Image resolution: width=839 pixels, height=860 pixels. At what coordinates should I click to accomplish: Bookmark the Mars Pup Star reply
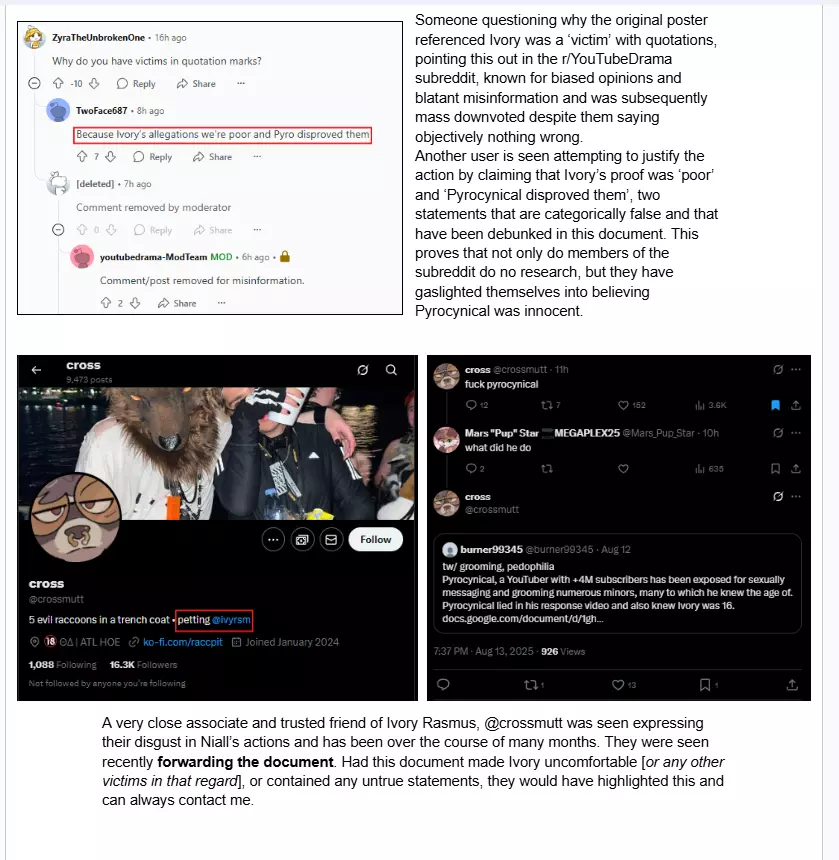775,469
